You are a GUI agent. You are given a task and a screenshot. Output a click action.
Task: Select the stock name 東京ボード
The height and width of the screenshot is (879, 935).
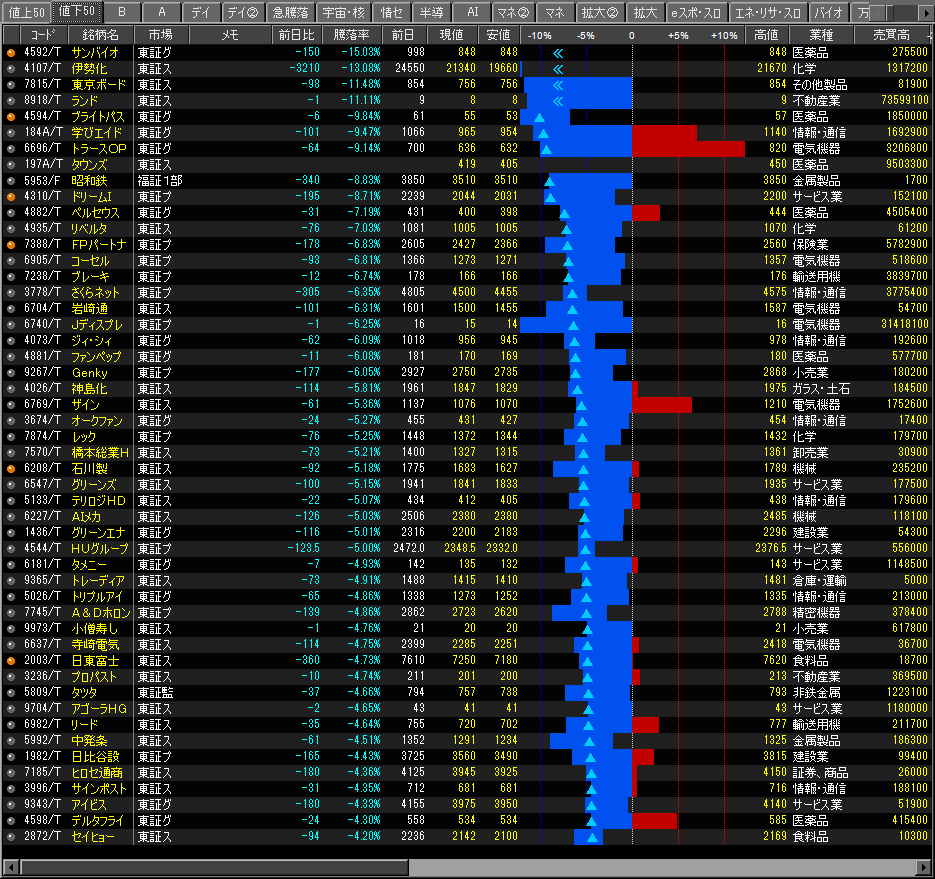tap(98, 85)
